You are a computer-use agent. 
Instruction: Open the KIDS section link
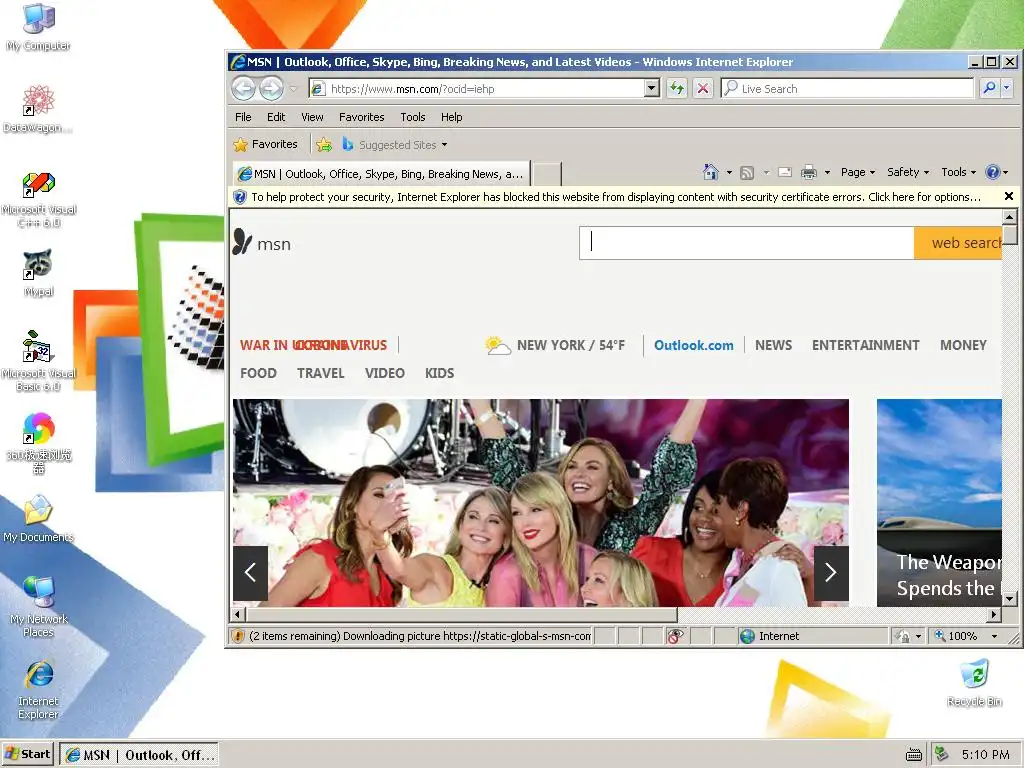(x=440, y=374)
